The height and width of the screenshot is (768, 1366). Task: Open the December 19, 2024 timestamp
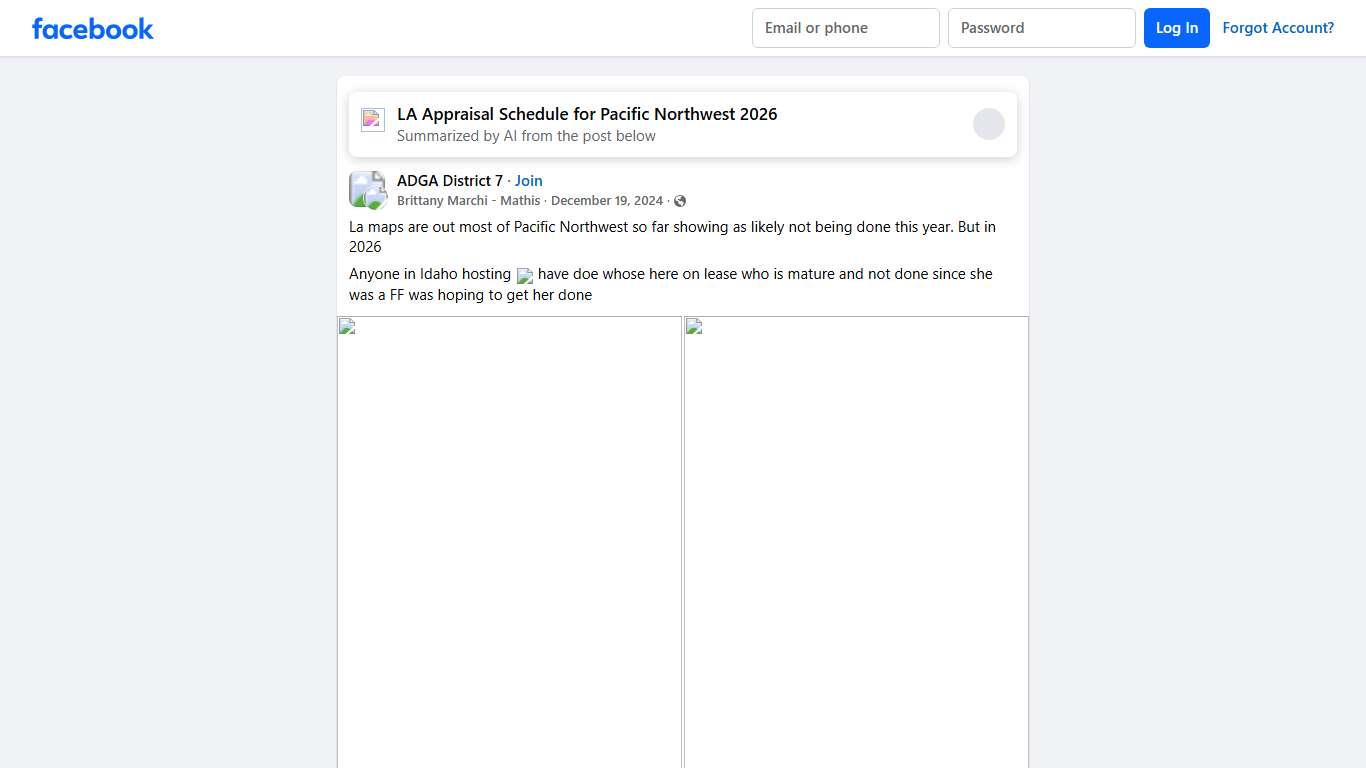pos(607,201)
